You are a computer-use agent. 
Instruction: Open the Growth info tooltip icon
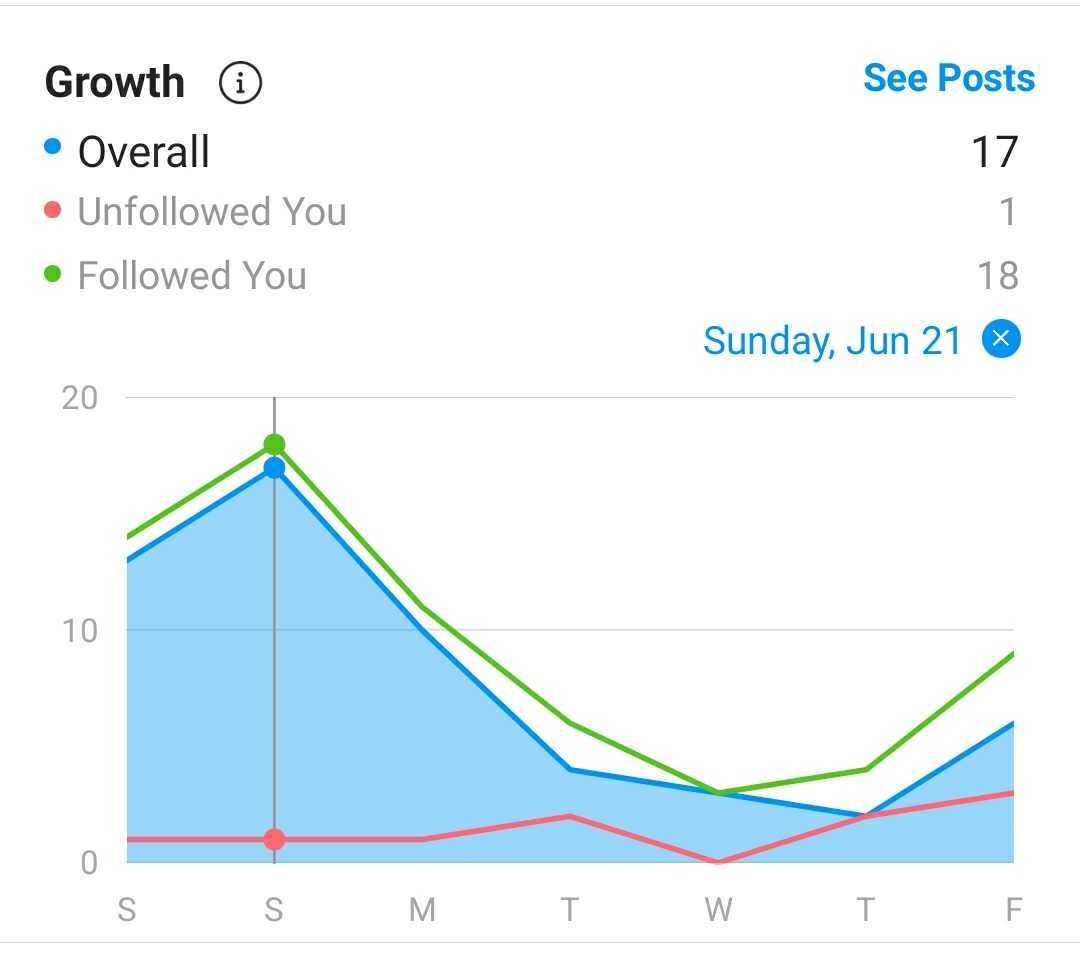tap(239, 82)
